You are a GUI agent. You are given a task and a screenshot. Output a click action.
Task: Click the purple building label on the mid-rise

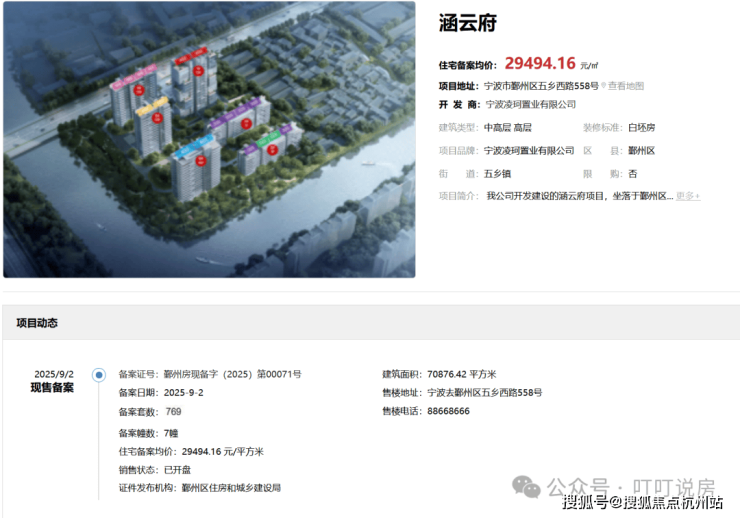pyautogui.click(x=235, y=113)
